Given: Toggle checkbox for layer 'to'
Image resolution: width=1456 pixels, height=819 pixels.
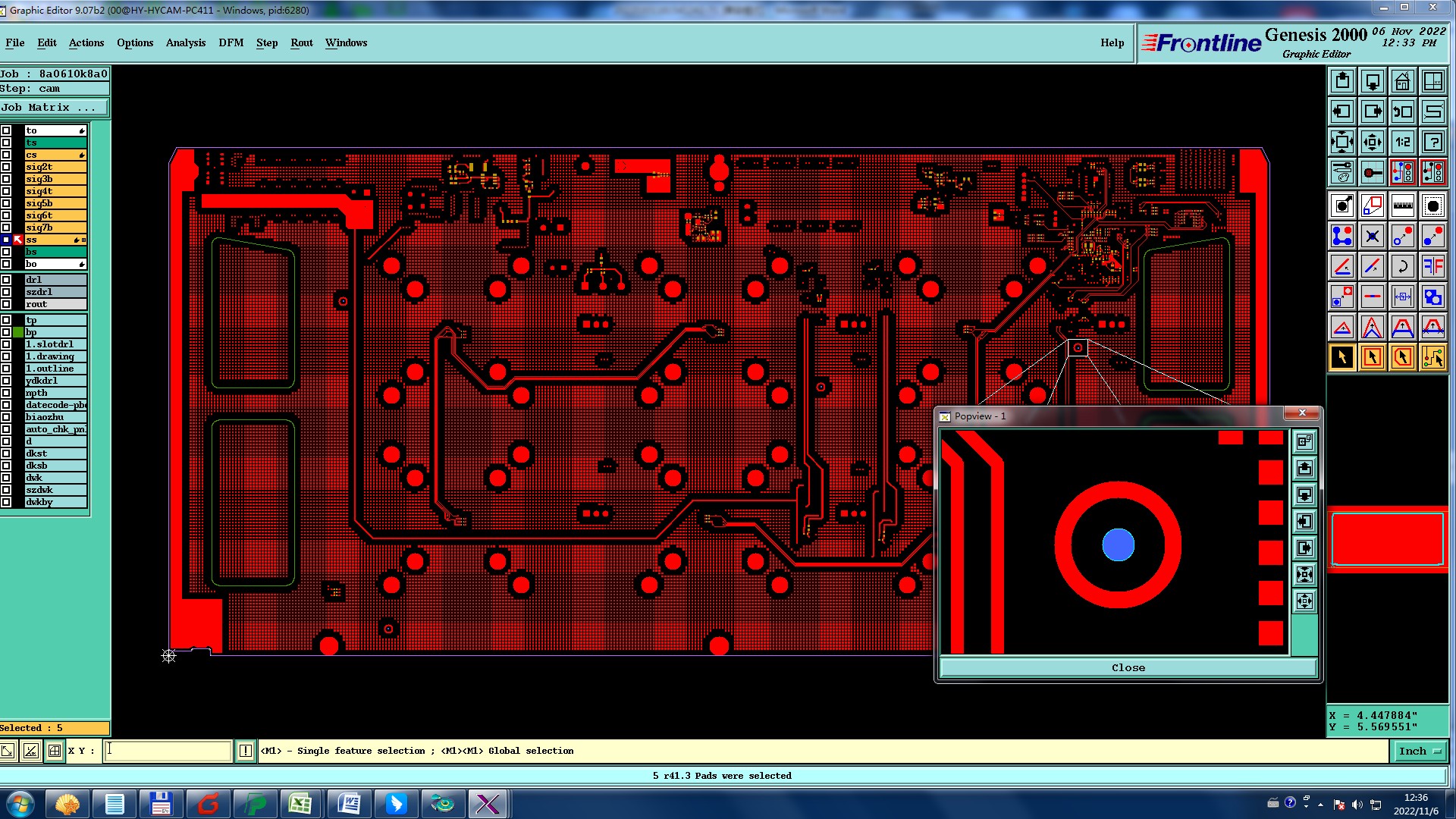Looking at the screenshot, I should click(6, 130).
